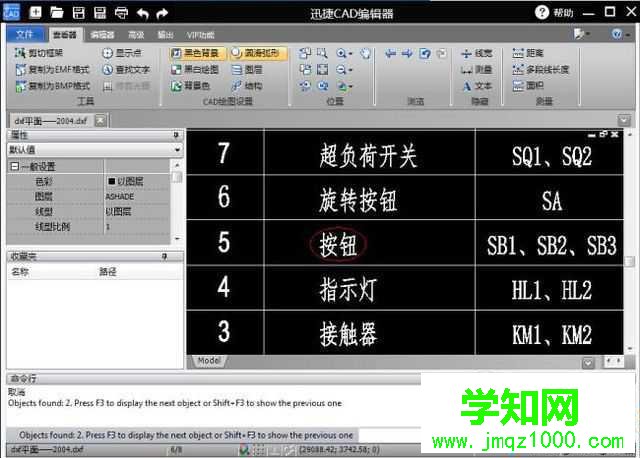Click the 线型 linetype value 以图层
The image size is (640, 458).
pos(136,211)
